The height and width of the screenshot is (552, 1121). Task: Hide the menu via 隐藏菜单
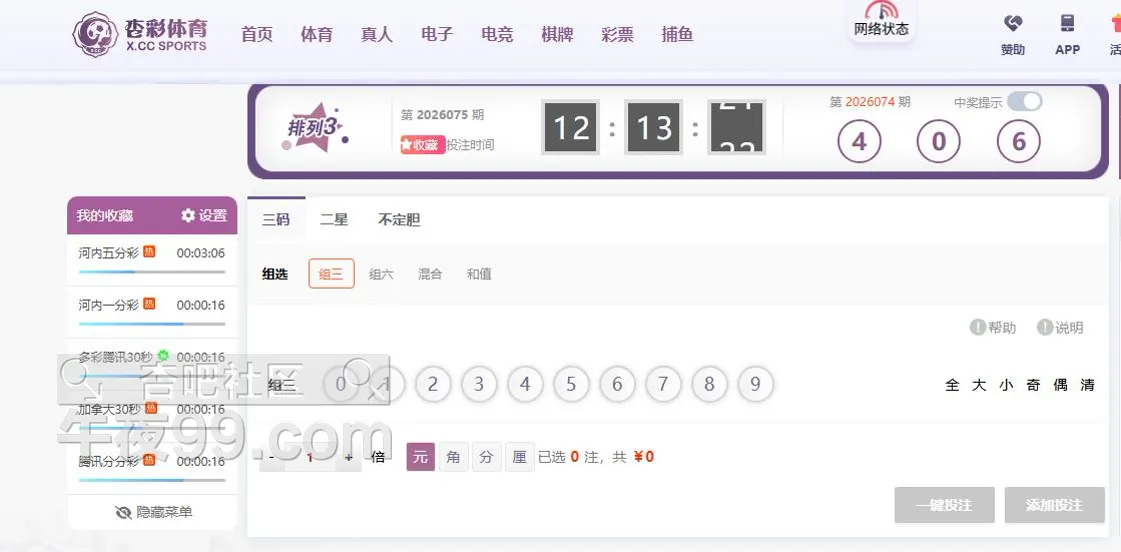point(153,512)
